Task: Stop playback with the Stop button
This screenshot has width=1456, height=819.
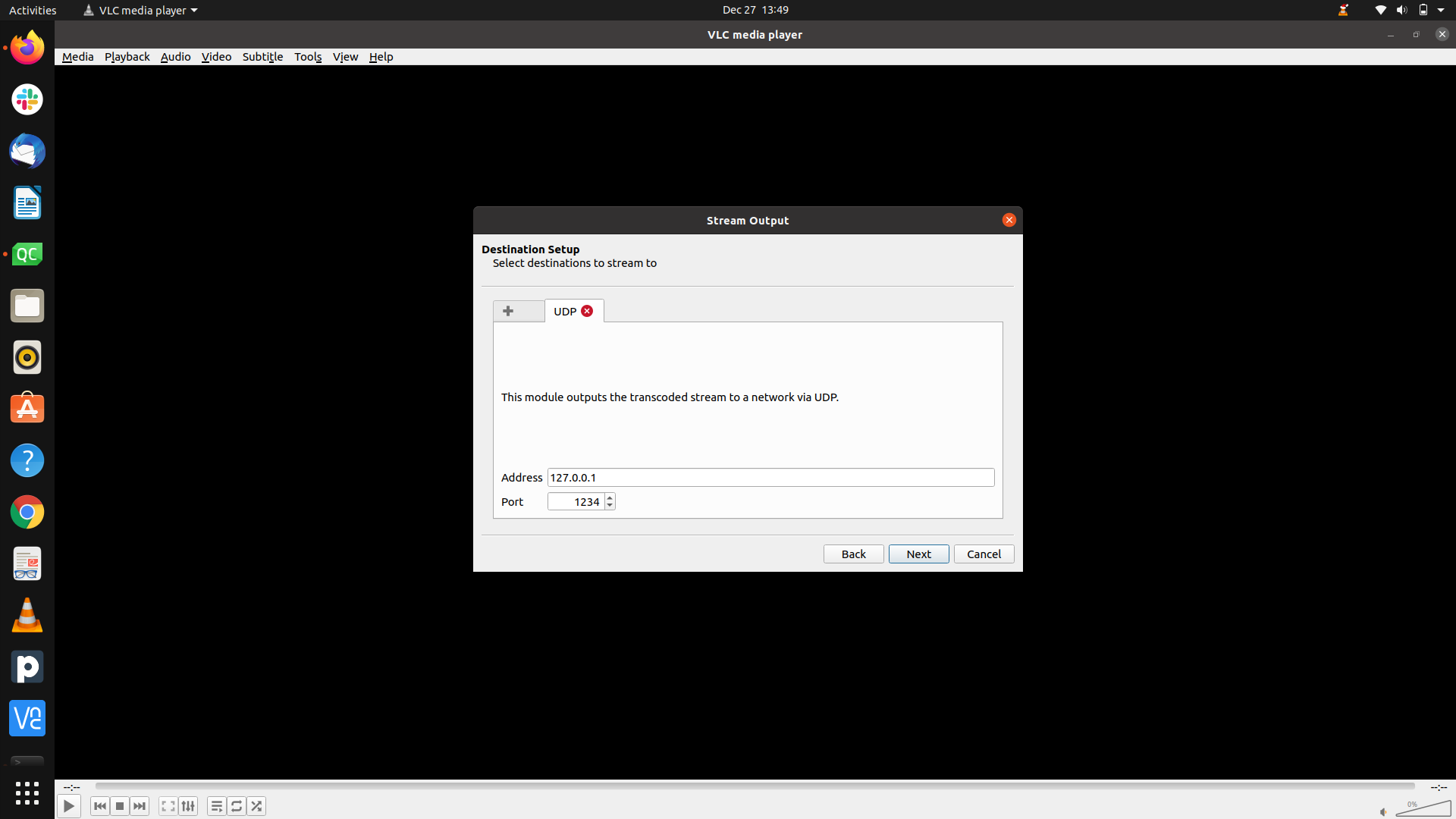Action: click(120, 806)
